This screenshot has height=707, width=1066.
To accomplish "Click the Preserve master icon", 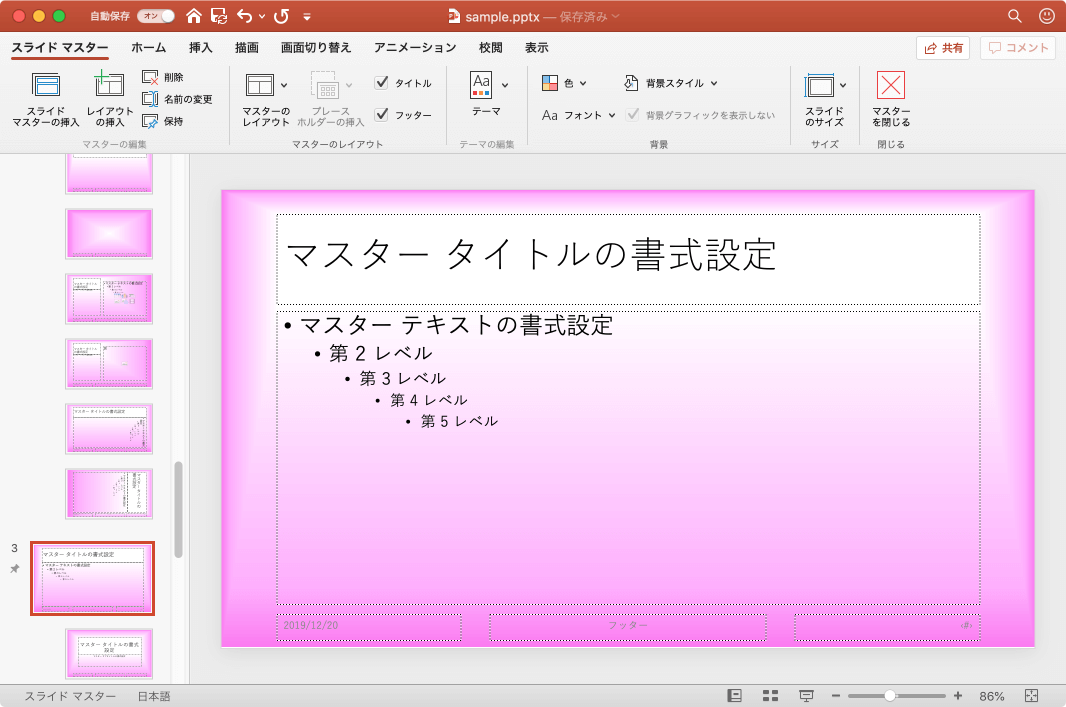I will (150, 121).
